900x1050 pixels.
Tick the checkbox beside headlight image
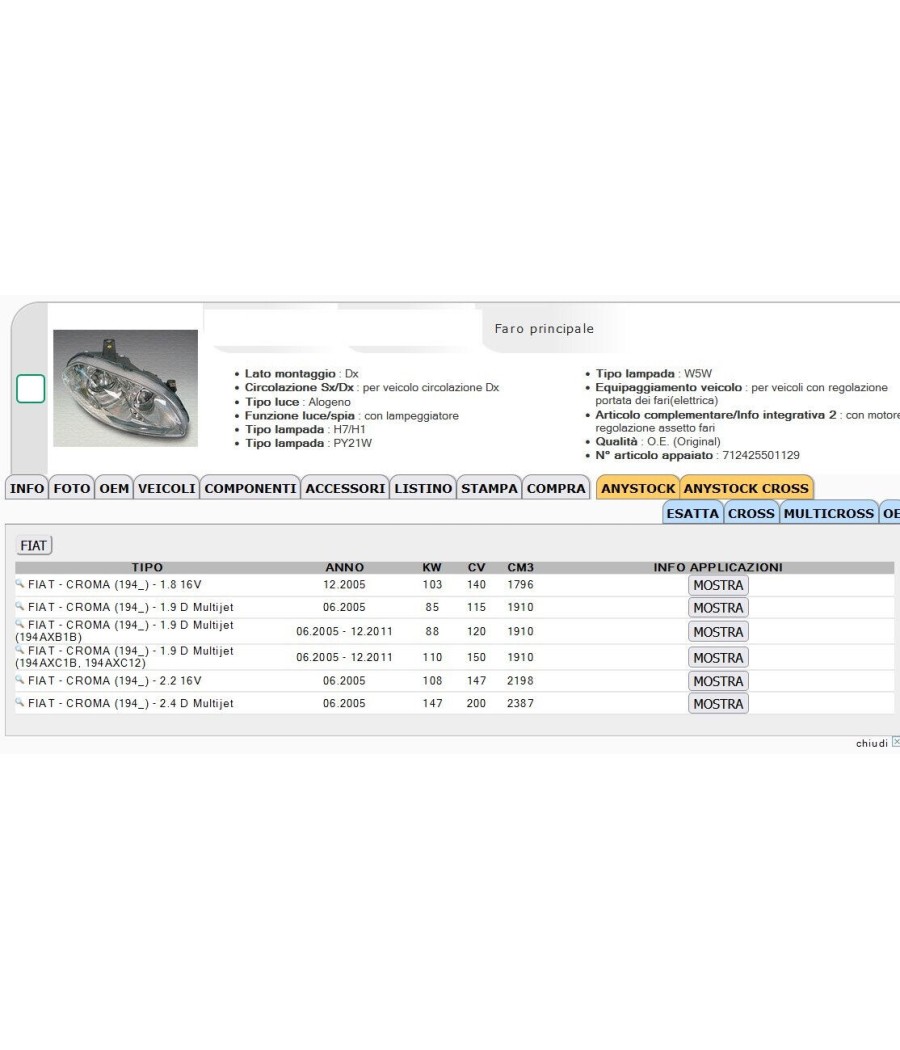click(31, 389)
